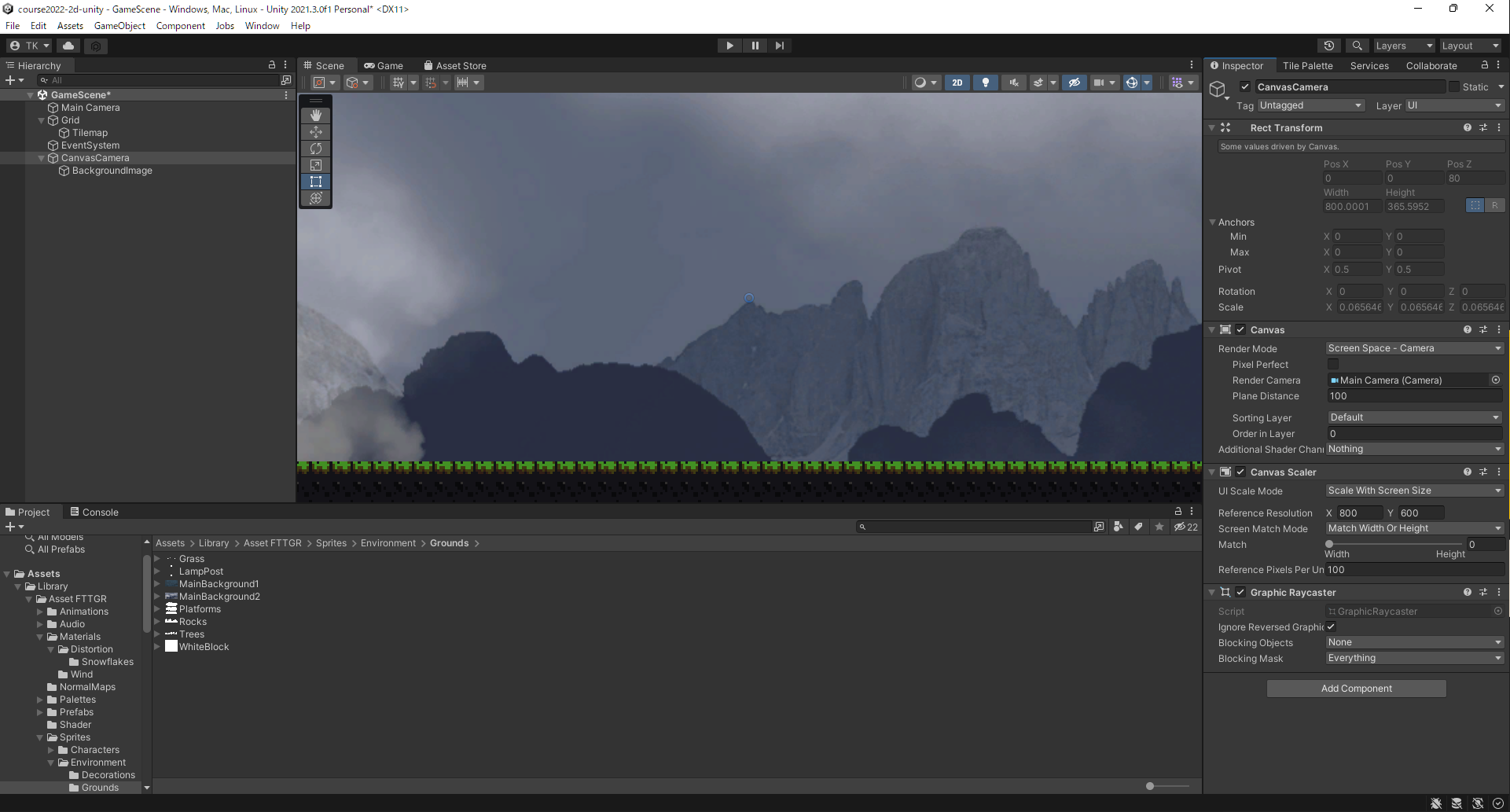Toggle the Static checkbox

pyautogui.click(x=1454, y=86)
